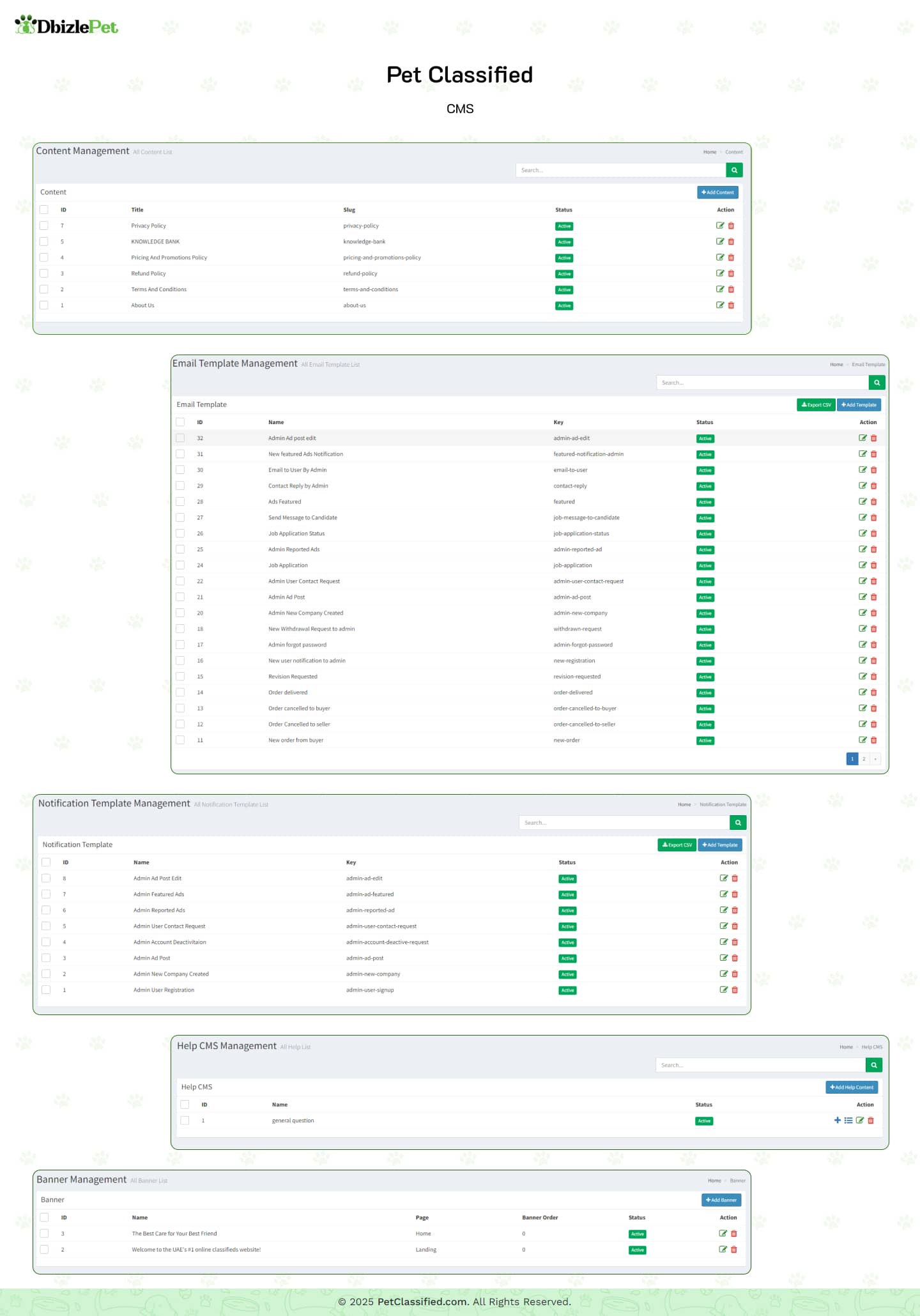This screenshot has height=1316, width=920.
Task: Click 'New Withdrawal Request to admin' text
Action: 312,629
